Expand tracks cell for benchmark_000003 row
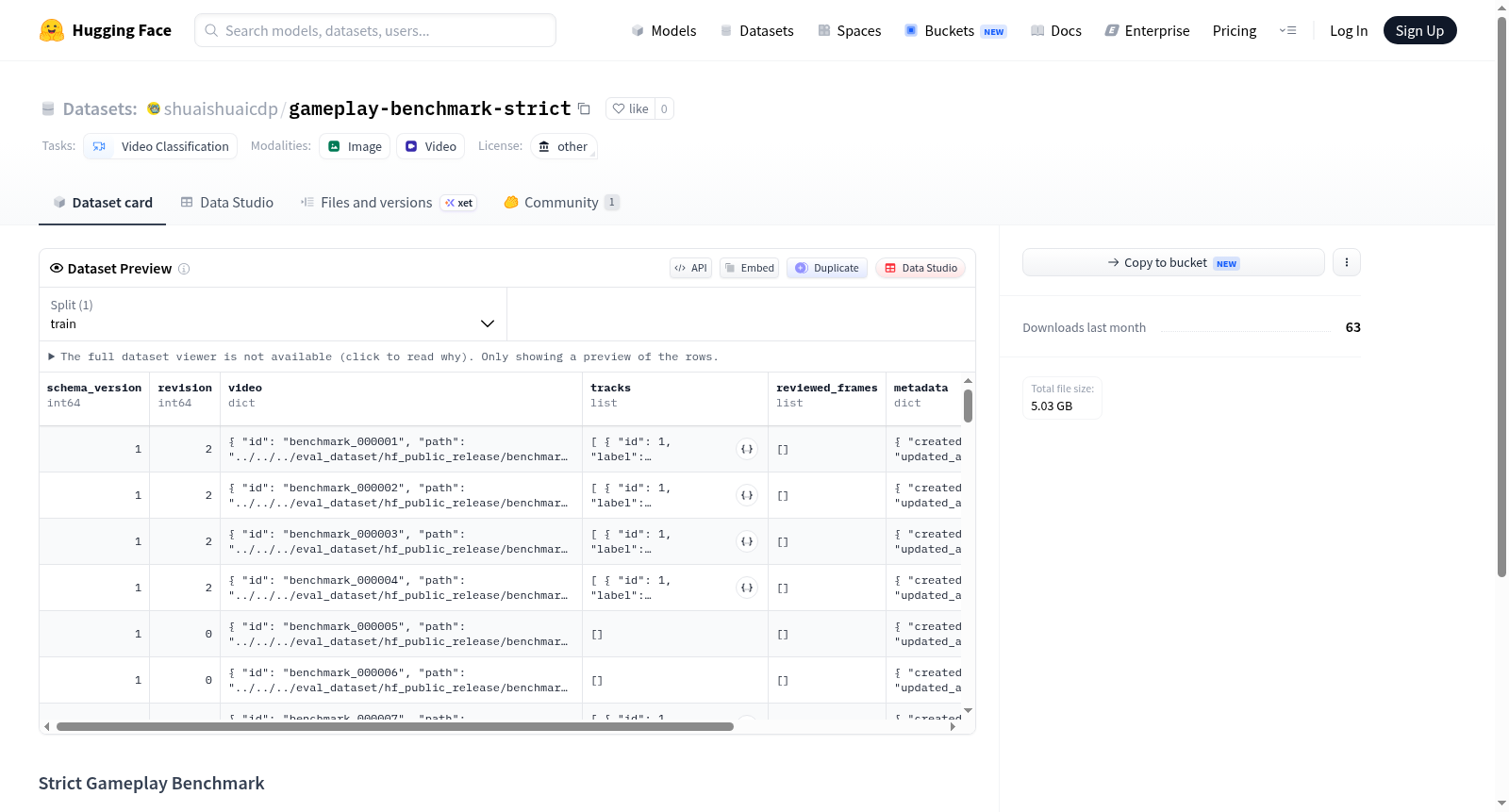Viewport: 1509px width, 812px height. click(x=747, y=541)
